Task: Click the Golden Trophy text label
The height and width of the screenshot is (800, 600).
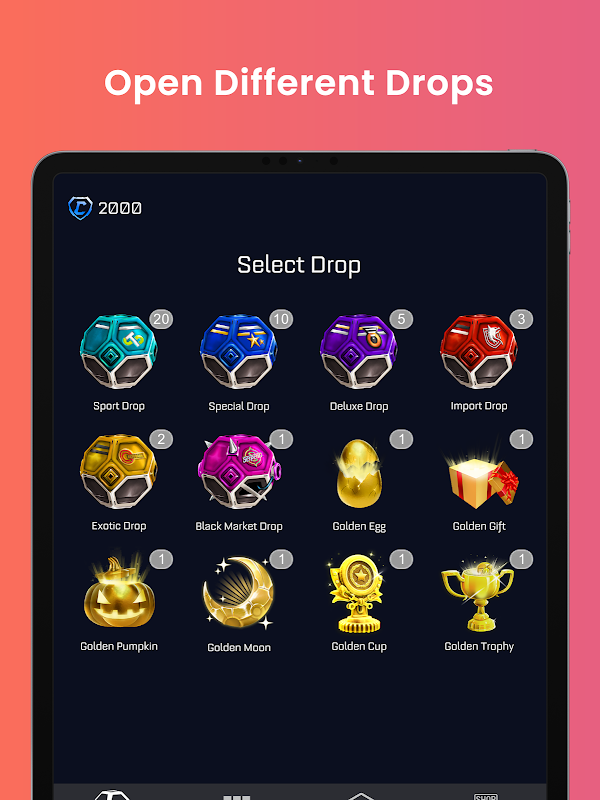Action: pyautogui.click(x=479, y=646)
